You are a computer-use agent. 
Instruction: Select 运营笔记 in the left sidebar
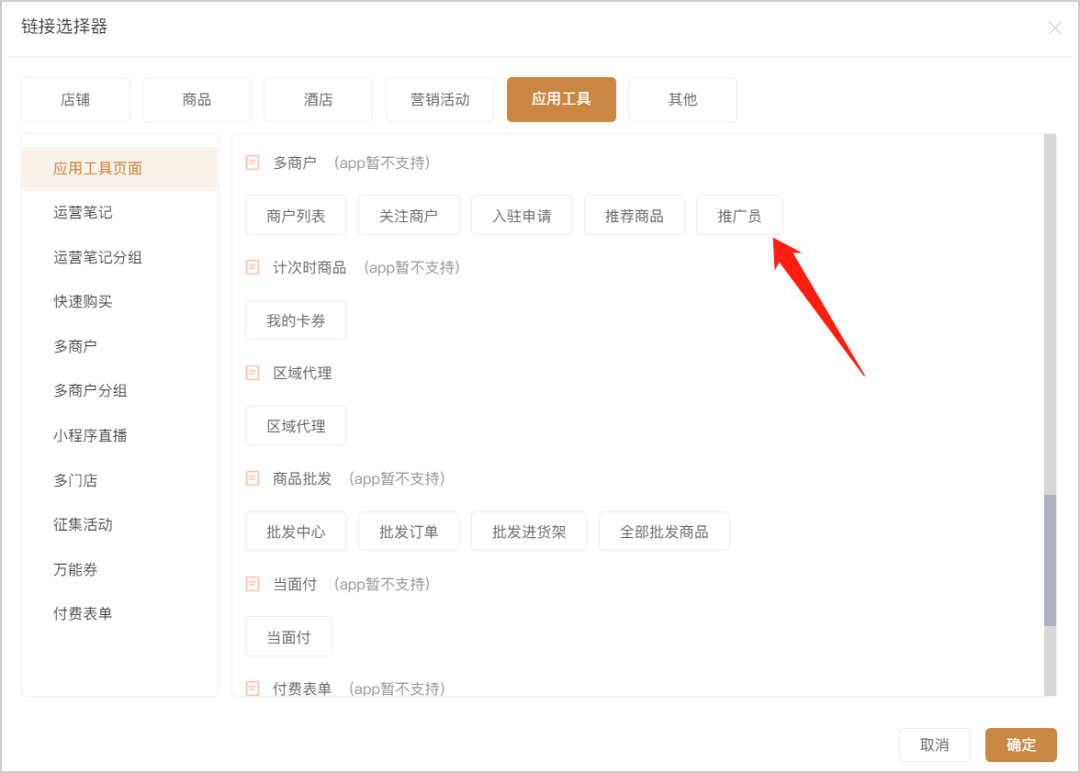click(83, 212)
